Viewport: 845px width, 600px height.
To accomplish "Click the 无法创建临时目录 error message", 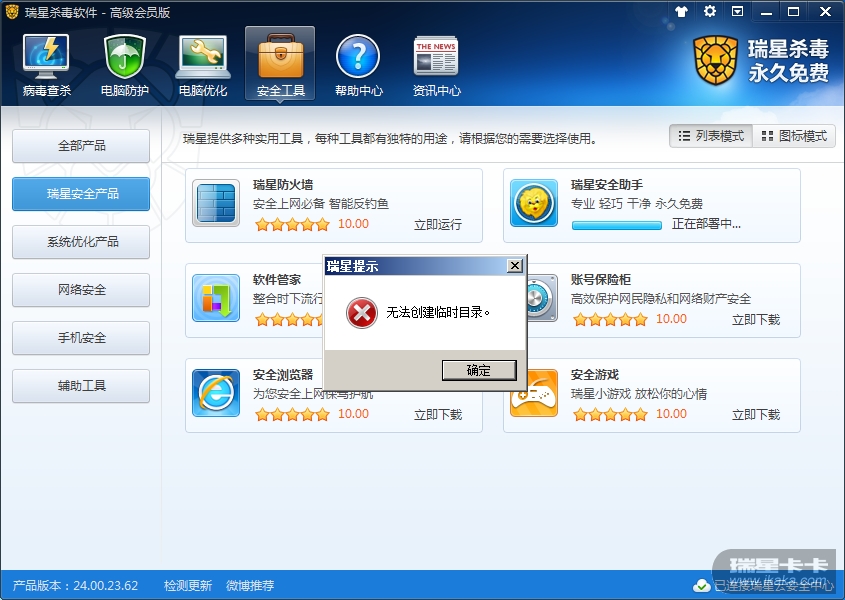I will point(438,313).
